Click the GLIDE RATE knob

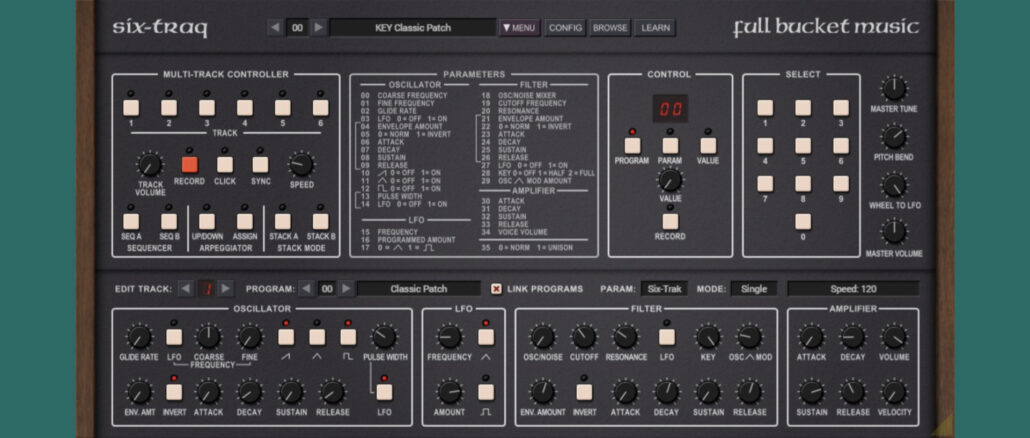click(139, 337)
